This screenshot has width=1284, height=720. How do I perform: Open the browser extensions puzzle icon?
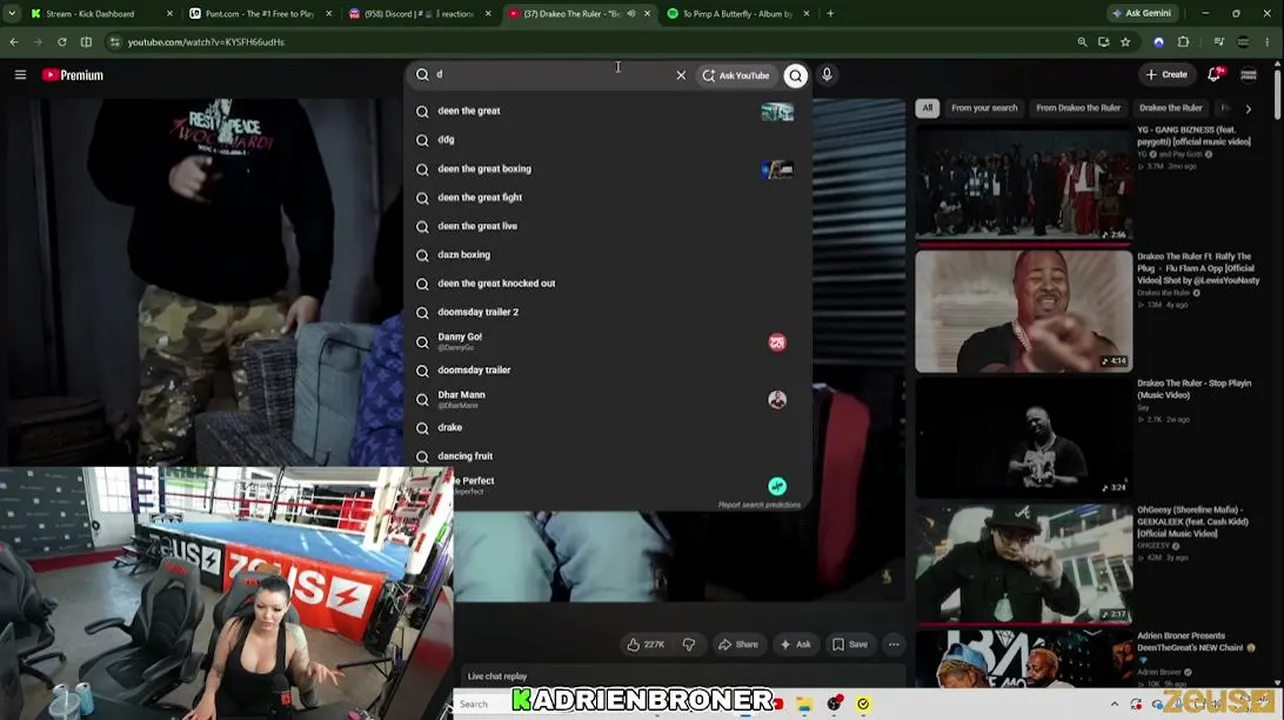point(1183,42)
